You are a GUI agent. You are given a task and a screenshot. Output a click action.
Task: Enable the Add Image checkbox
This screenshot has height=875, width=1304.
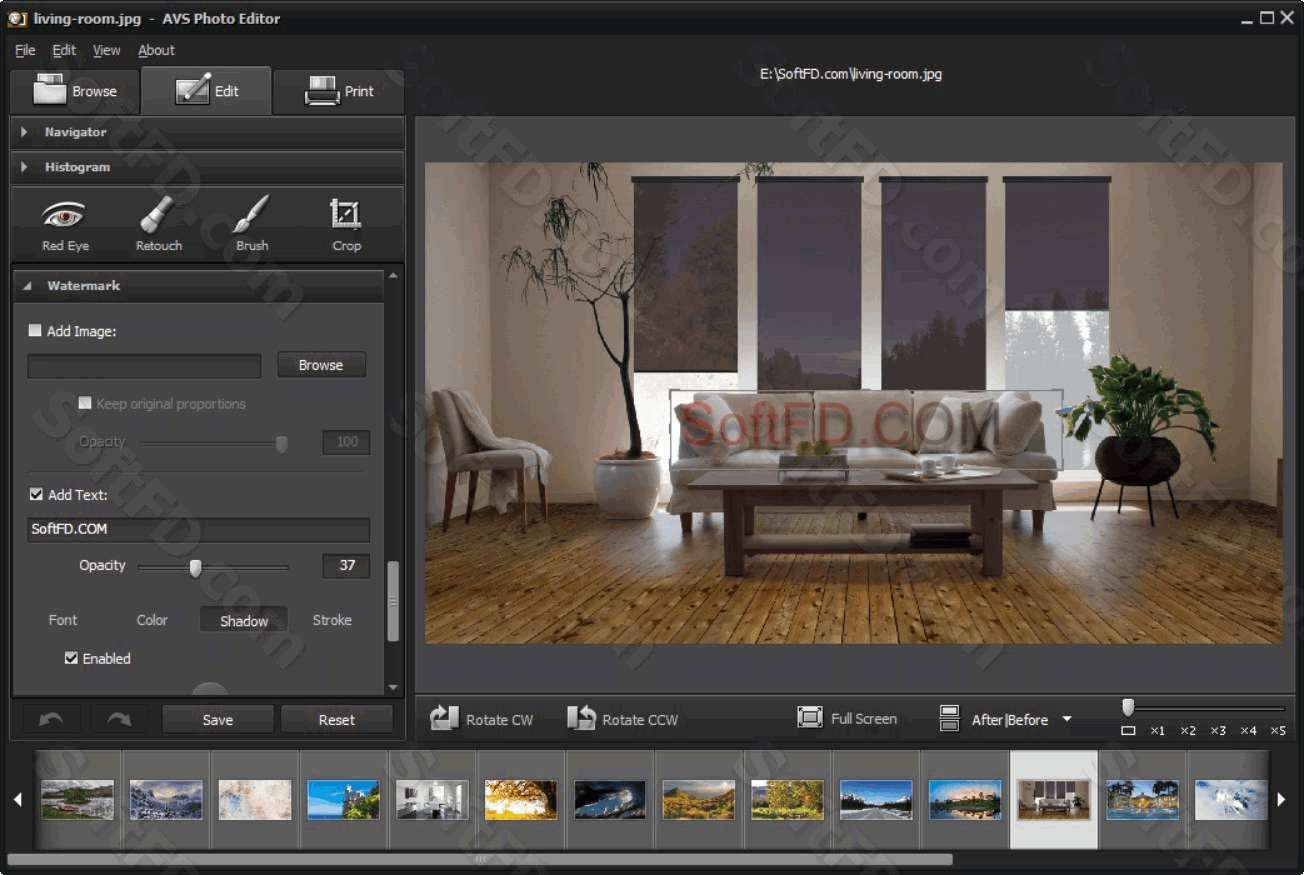[x=36, y=331]
